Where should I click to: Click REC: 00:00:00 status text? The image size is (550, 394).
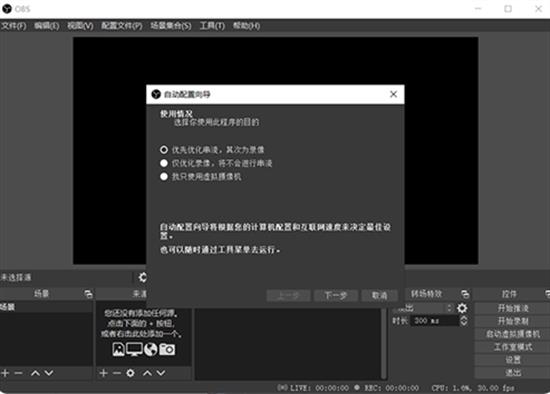[x=391, y=388]
